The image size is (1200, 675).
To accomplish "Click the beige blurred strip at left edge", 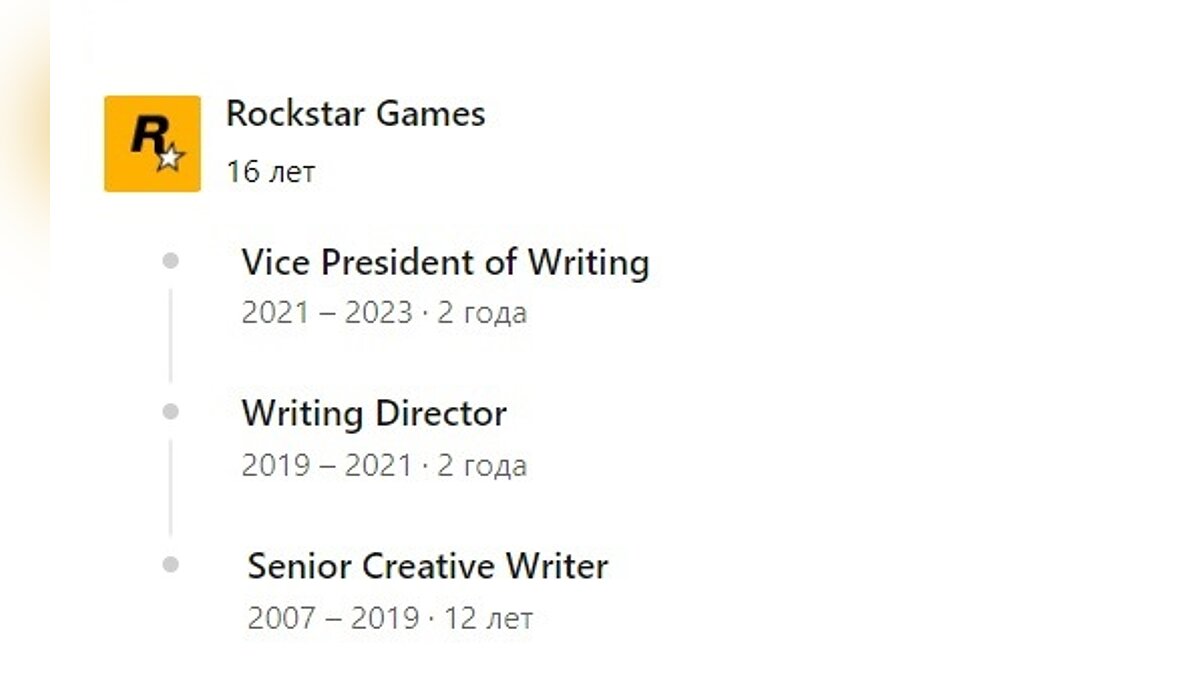I will (22, 150).
